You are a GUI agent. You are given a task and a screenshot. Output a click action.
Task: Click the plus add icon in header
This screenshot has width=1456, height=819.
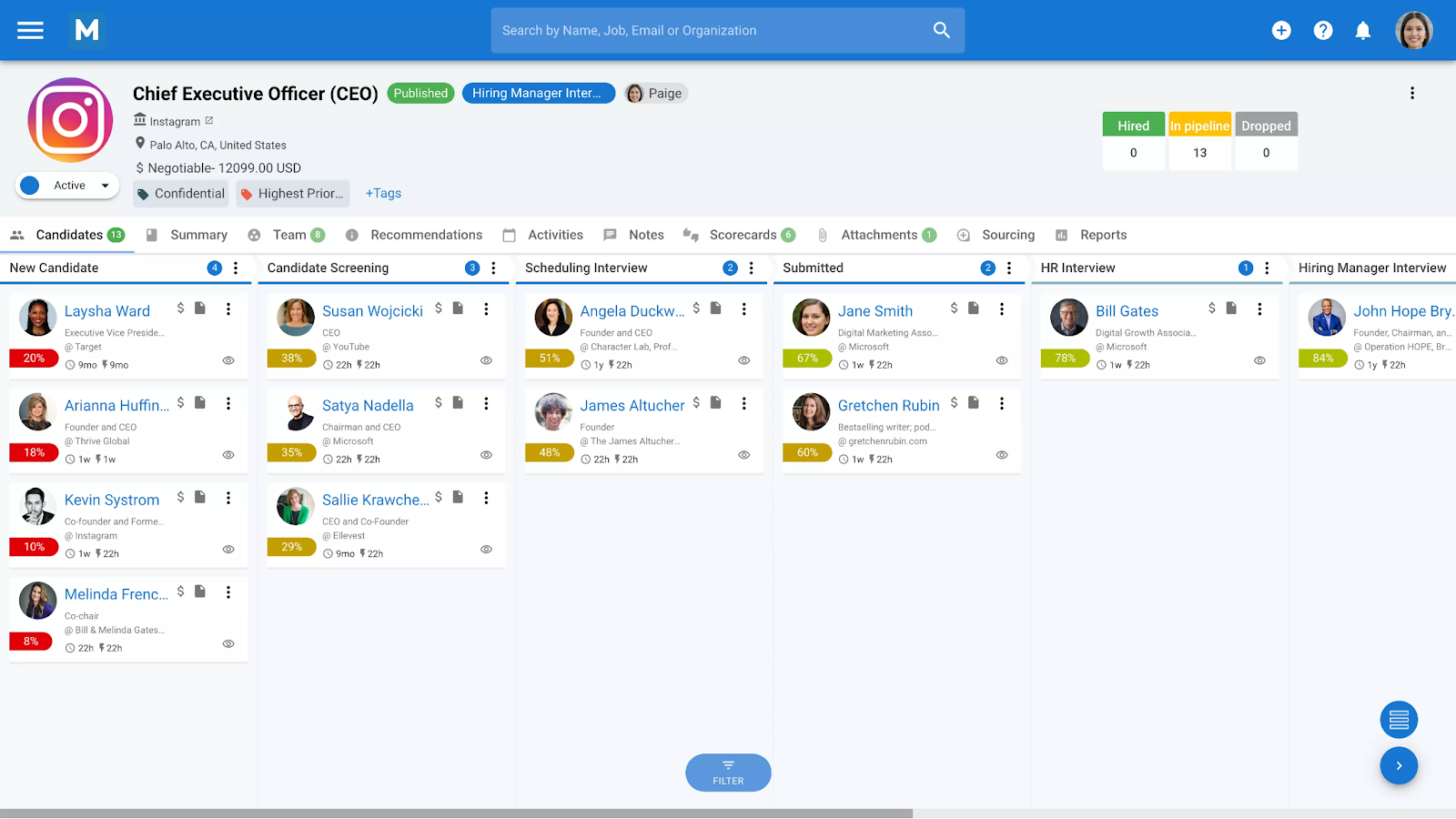pyautogui.click(x=1281, y=31)
